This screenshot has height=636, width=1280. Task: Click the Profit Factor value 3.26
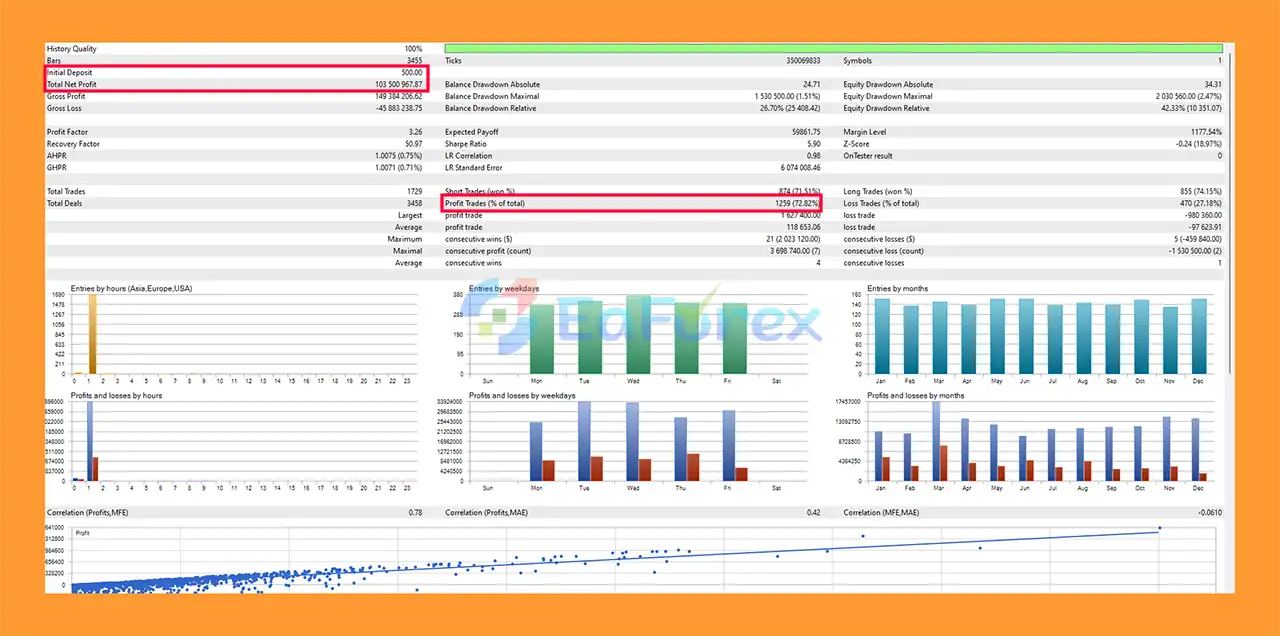click(414, 132)
